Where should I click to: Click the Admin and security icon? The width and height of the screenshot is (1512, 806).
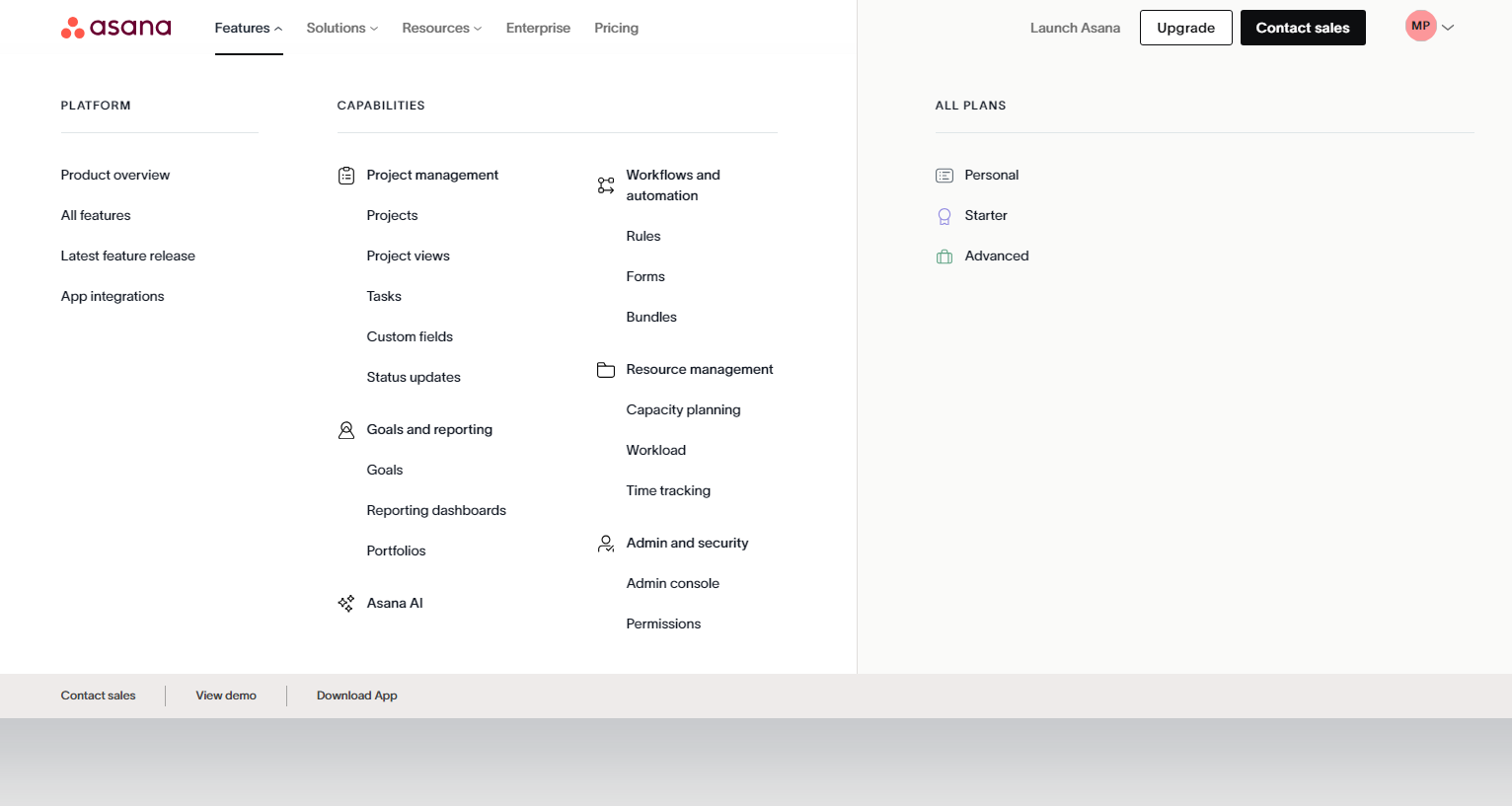[x=606, y=544]
